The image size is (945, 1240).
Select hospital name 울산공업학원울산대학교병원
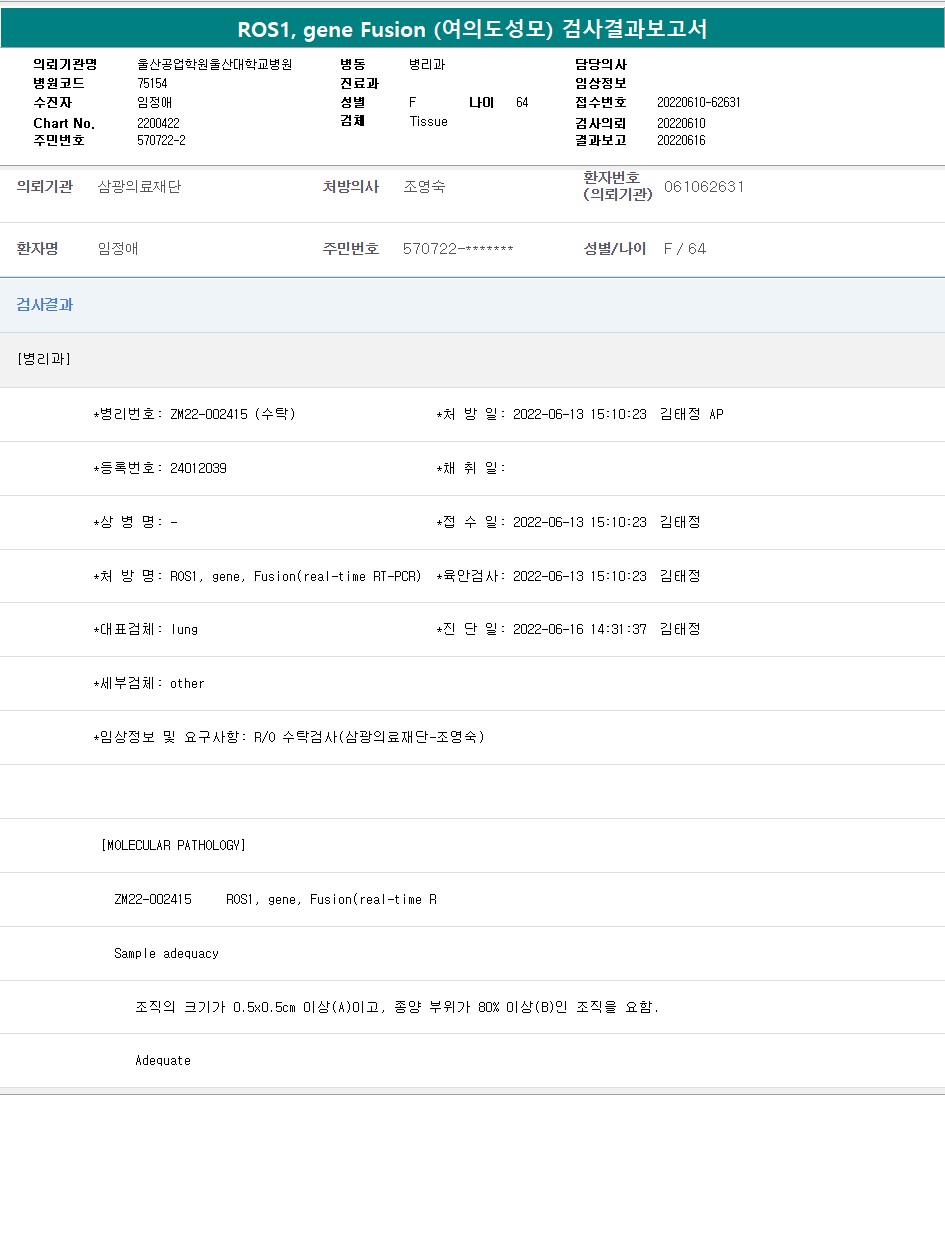pos(214,64)
